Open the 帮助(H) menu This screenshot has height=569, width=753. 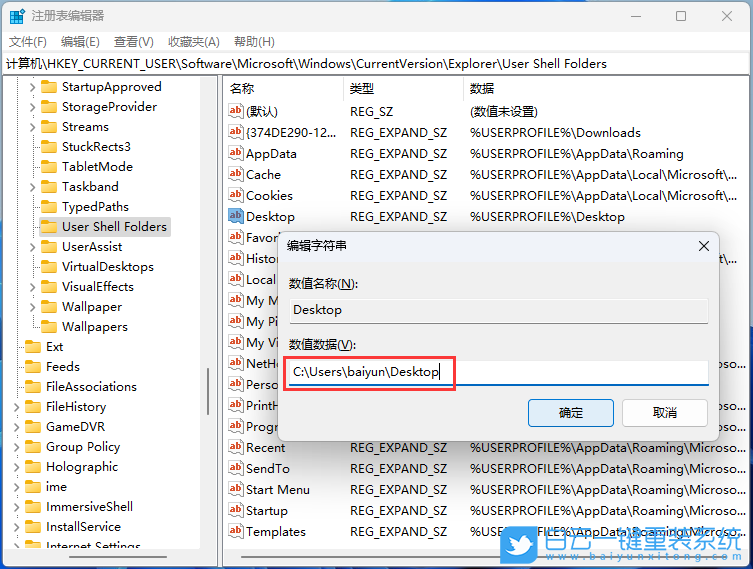click(x=254, y=42)
